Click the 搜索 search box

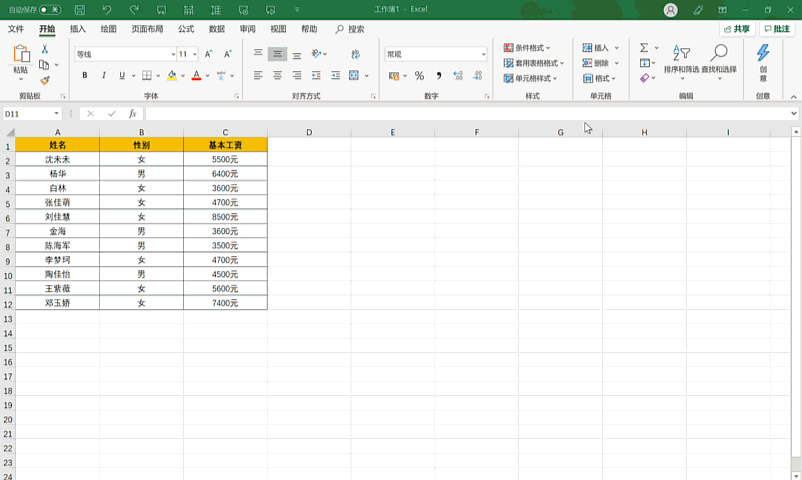350,29
